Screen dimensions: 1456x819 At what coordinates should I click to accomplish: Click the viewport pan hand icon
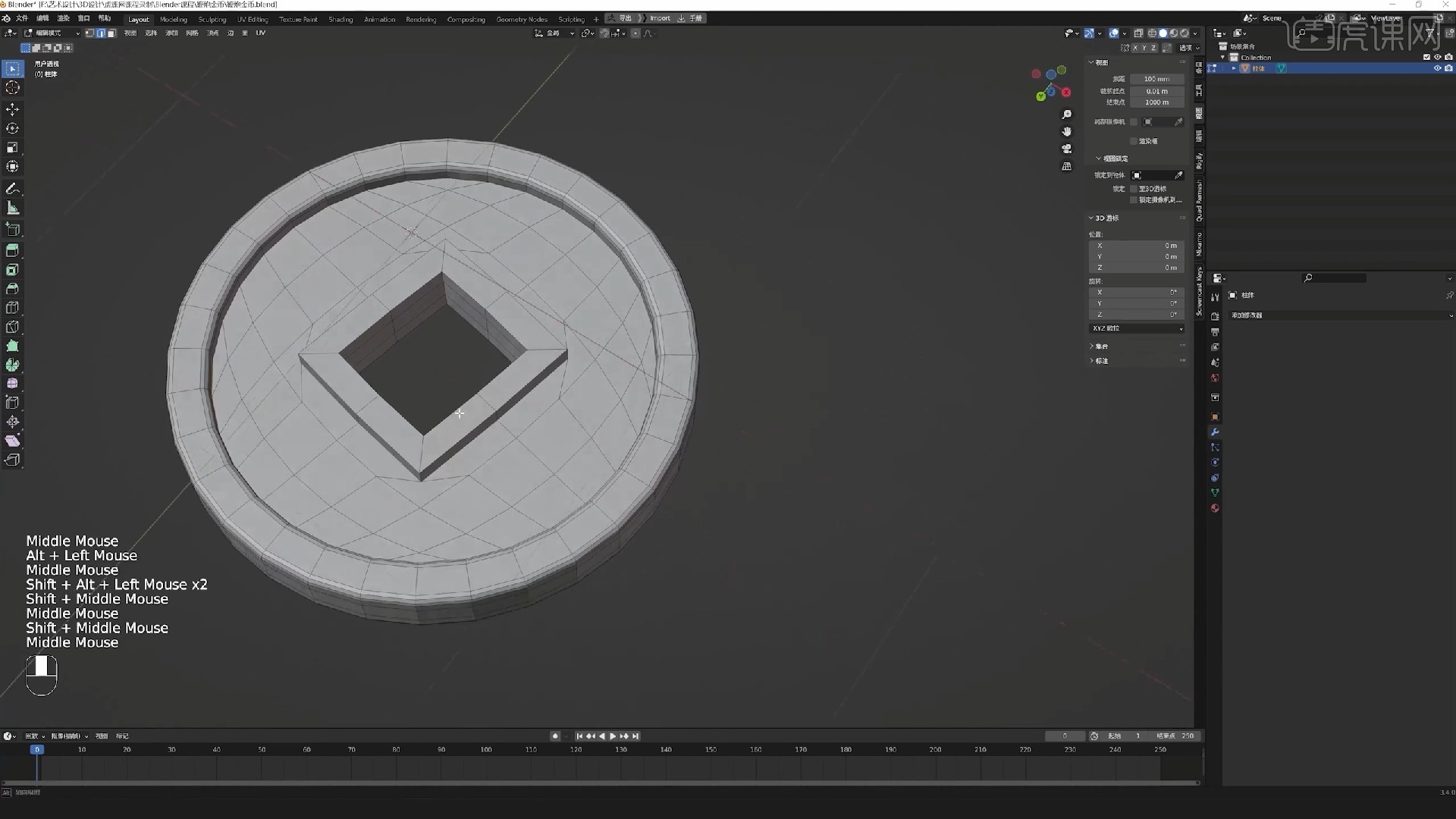pos(1067,132)
